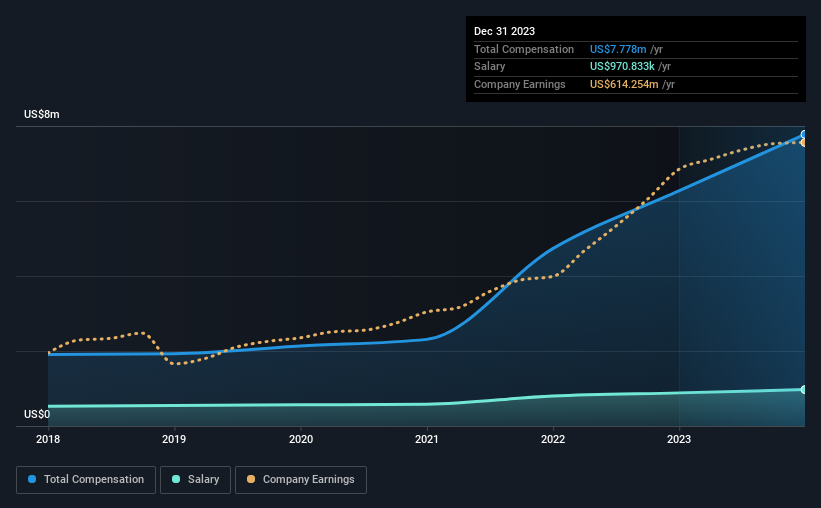Click the 2023 x-axis label

pyautogui.click(x=679, y=439)
